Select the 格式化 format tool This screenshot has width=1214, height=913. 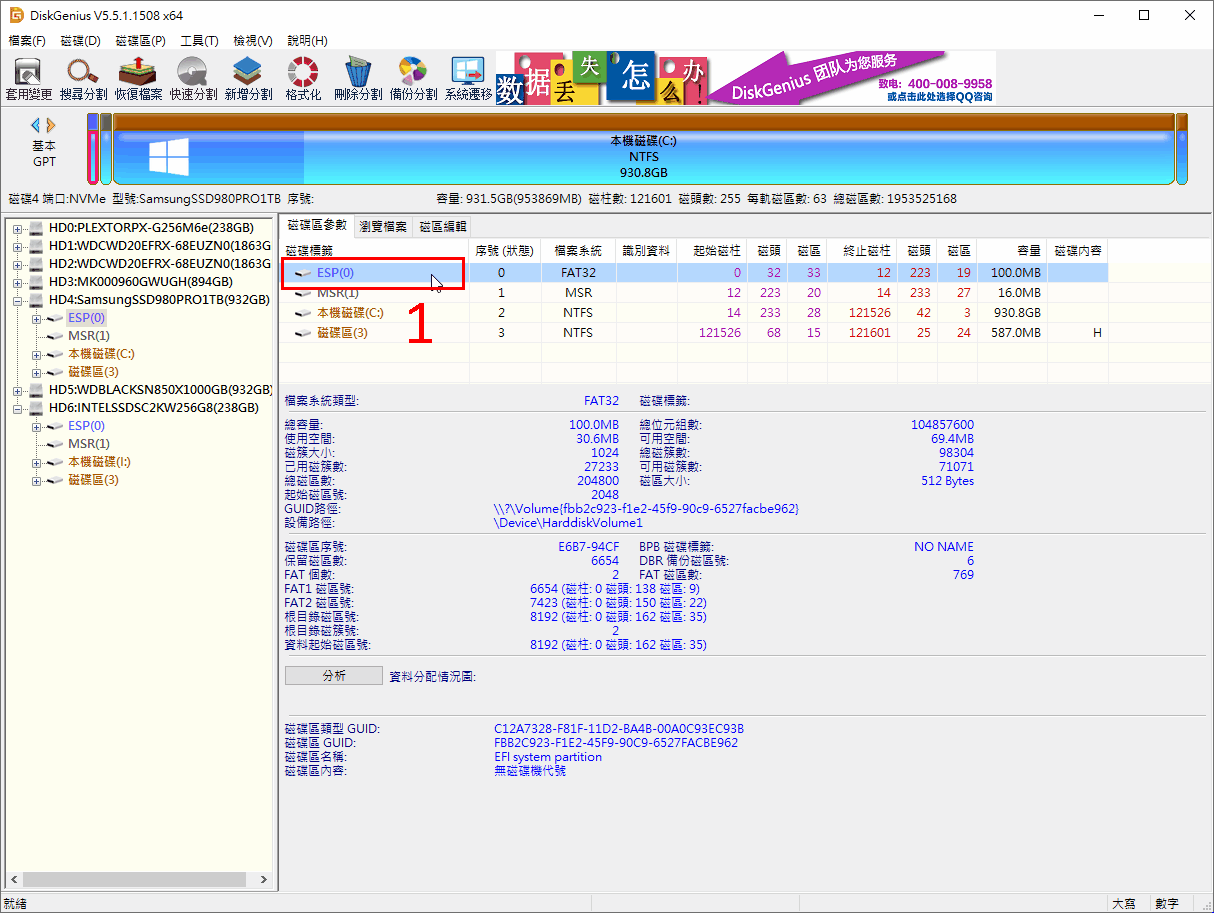coord(303,80)
